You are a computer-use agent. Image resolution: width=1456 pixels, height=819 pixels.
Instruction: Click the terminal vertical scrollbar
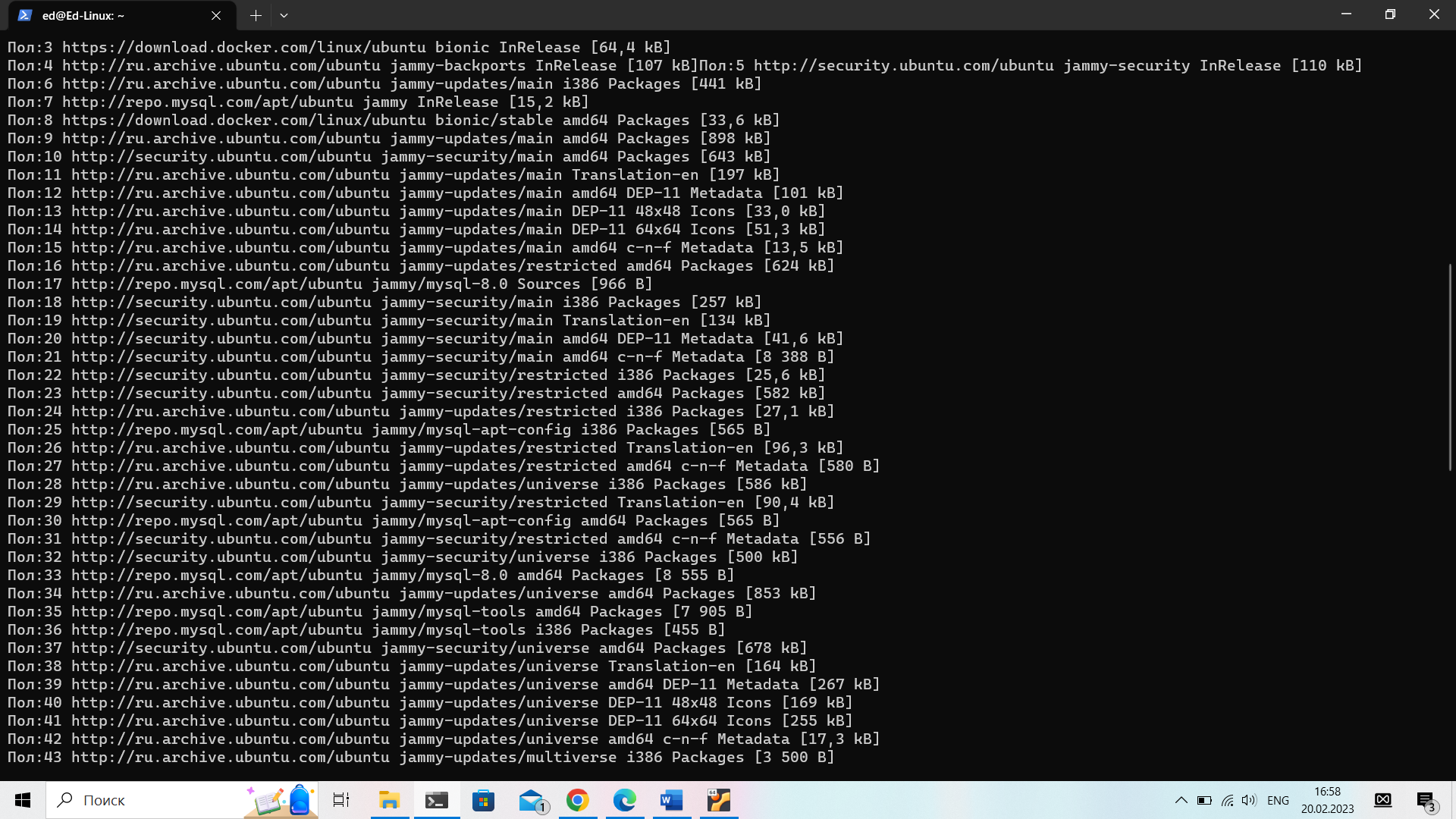(x=1450, y=368)
